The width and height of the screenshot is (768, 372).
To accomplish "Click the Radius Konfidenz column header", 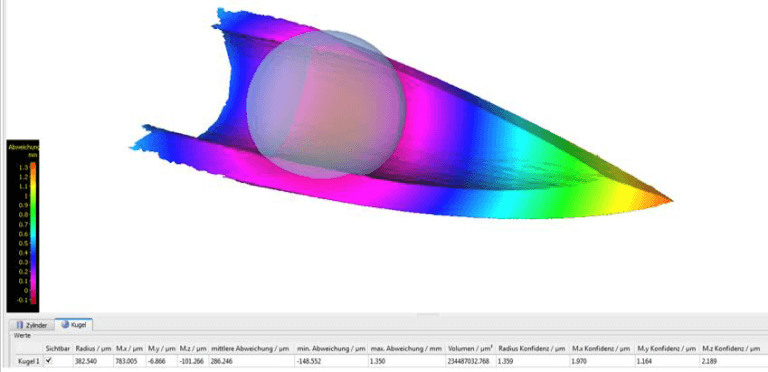I will [x=532, y=349].
